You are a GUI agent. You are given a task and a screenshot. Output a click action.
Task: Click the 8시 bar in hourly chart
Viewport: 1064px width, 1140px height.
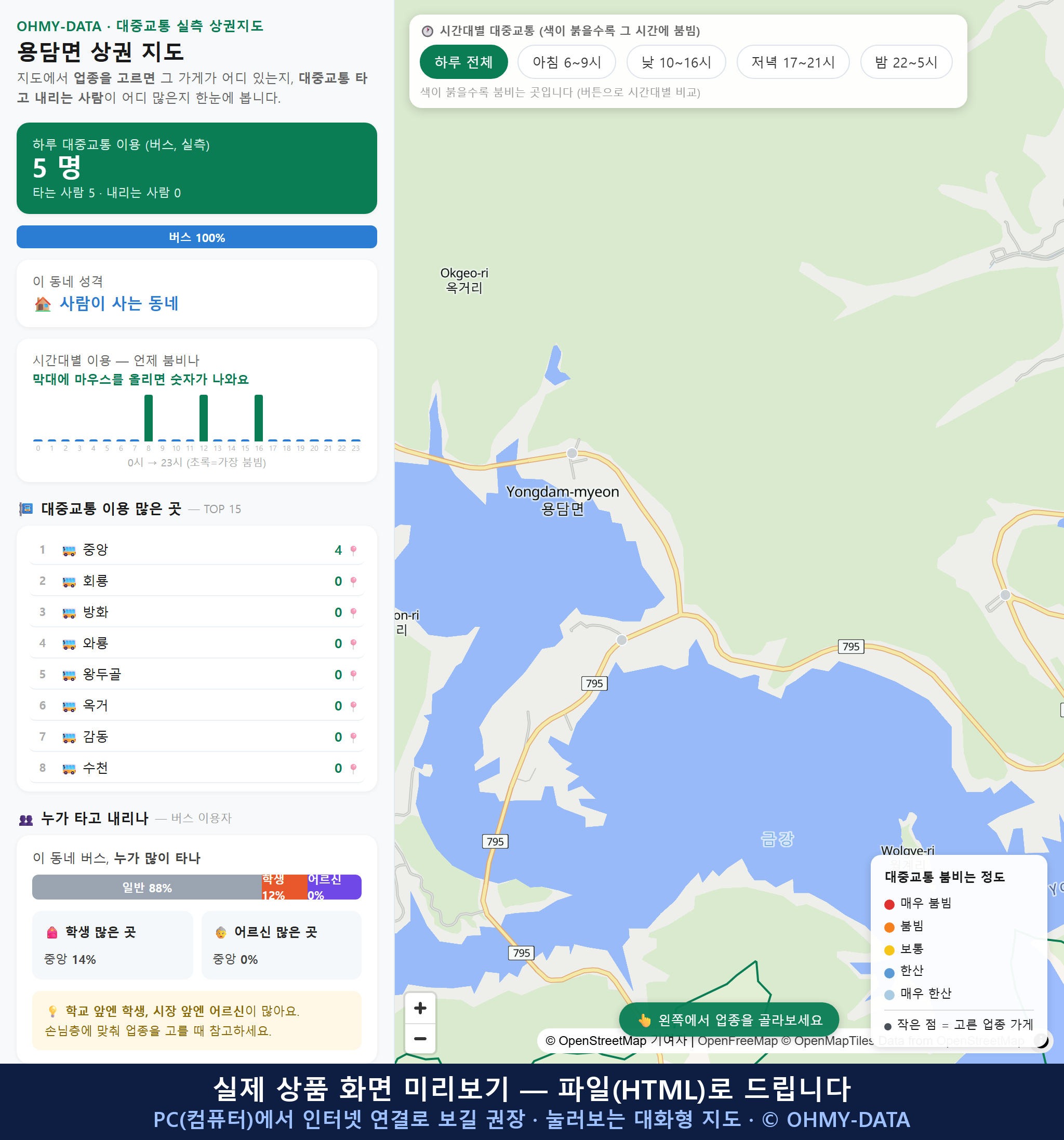coord(149,418)
